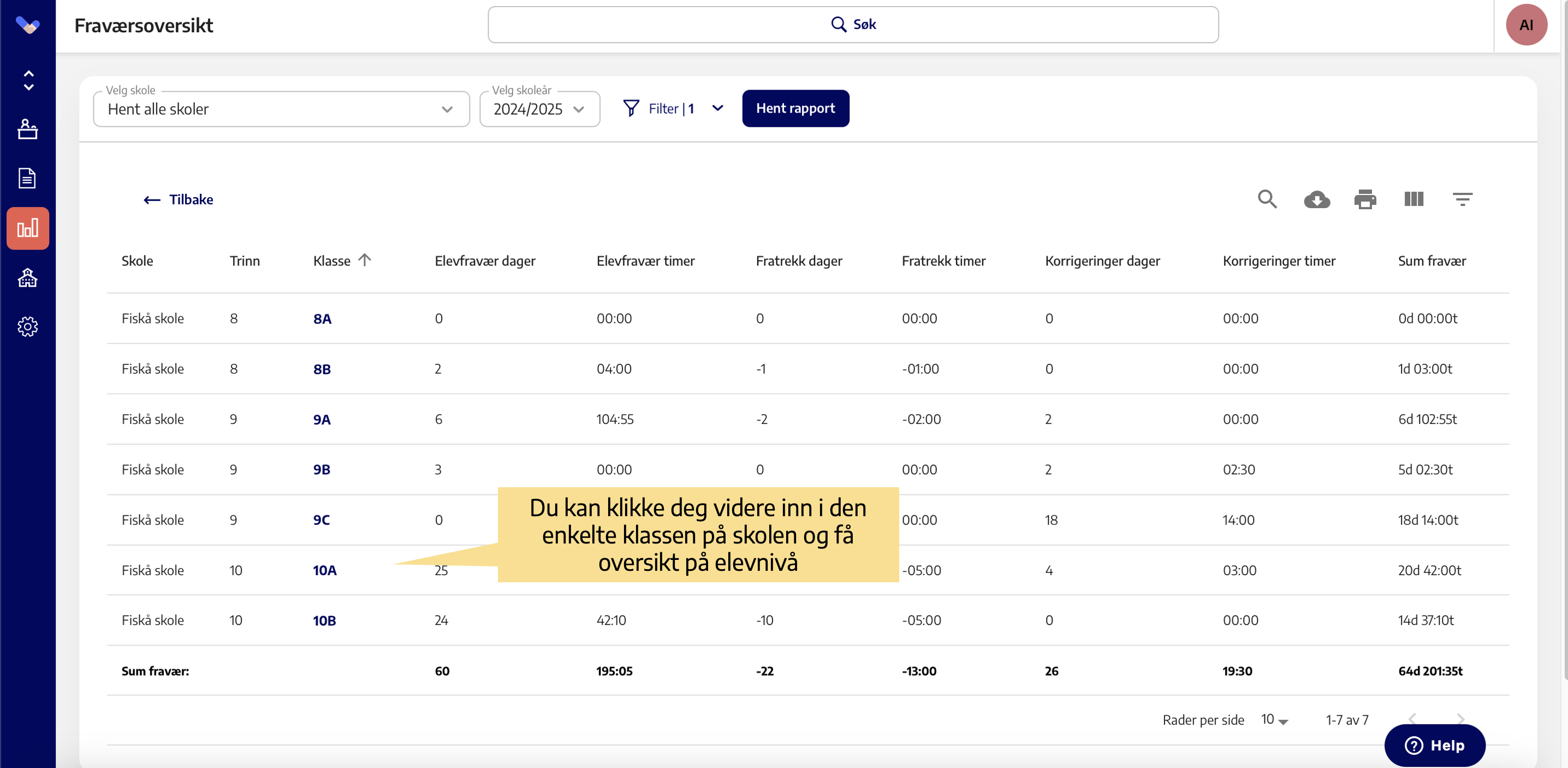Open the document sidebar icon
Viewport: 1568px width, 768px height.
coord(27,178)
